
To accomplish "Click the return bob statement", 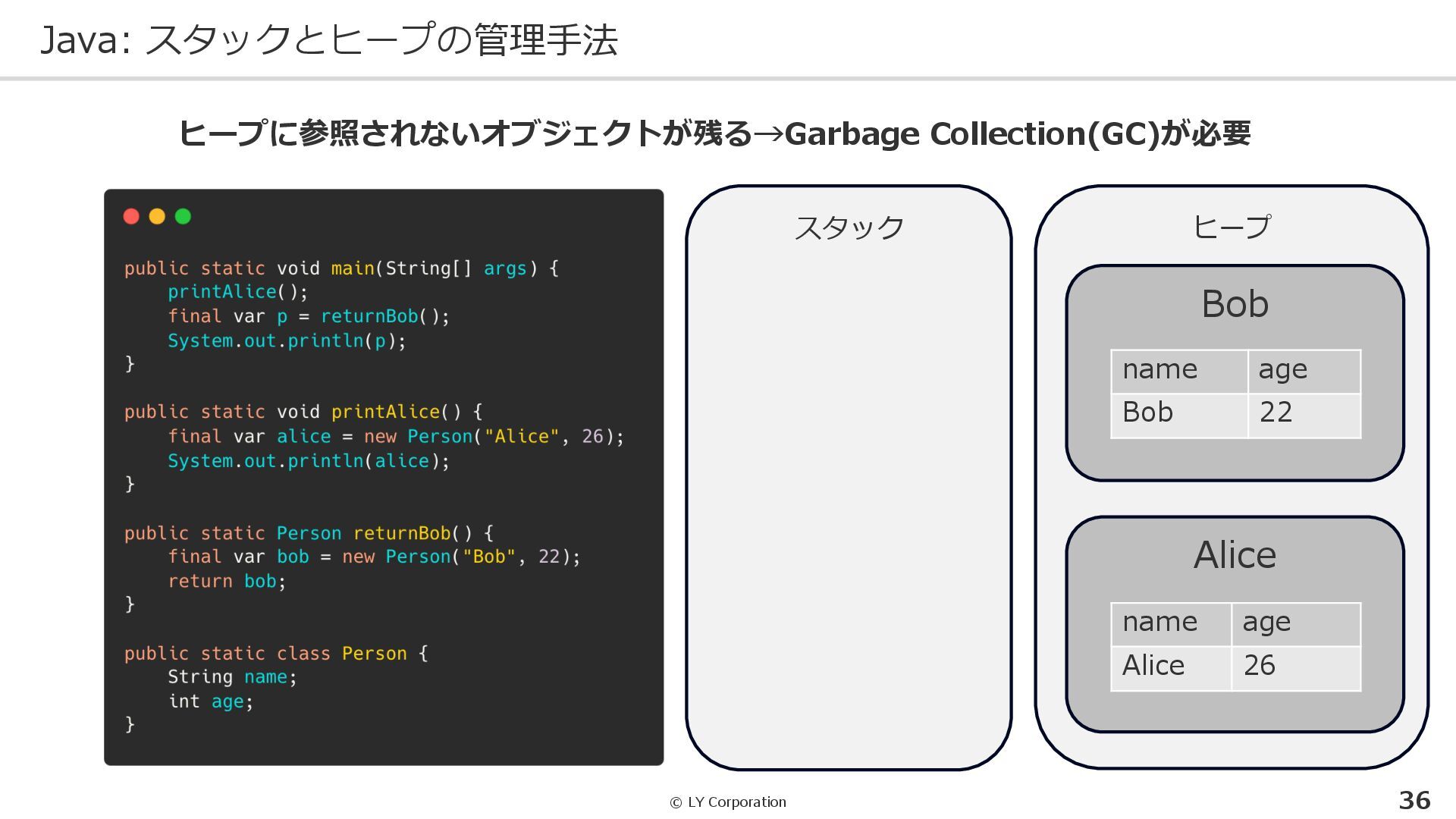I will (x=226, y=582).
